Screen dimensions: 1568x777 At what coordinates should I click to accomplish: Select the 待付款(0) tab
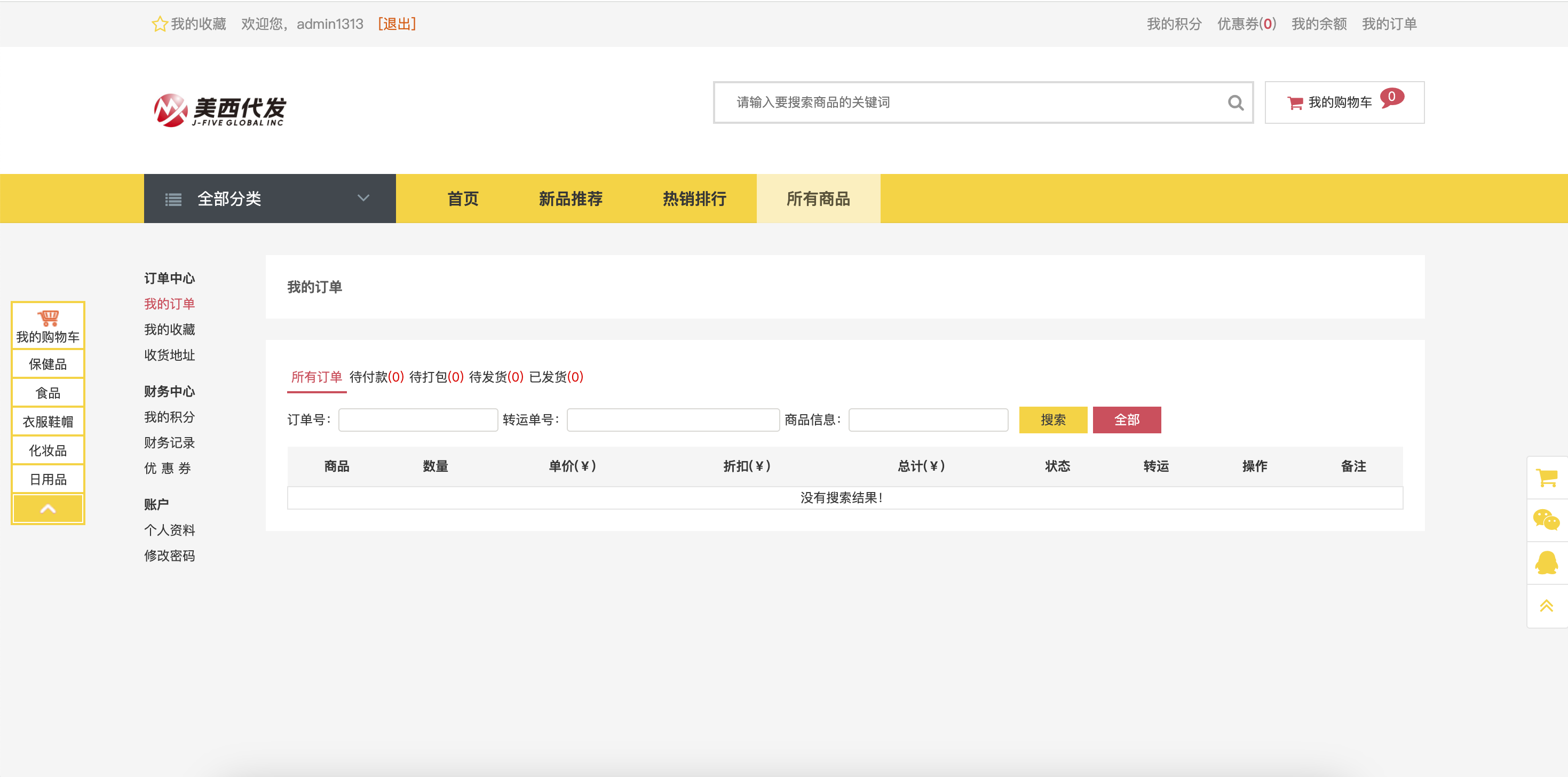pyautogui.click(x=377, y=377)
